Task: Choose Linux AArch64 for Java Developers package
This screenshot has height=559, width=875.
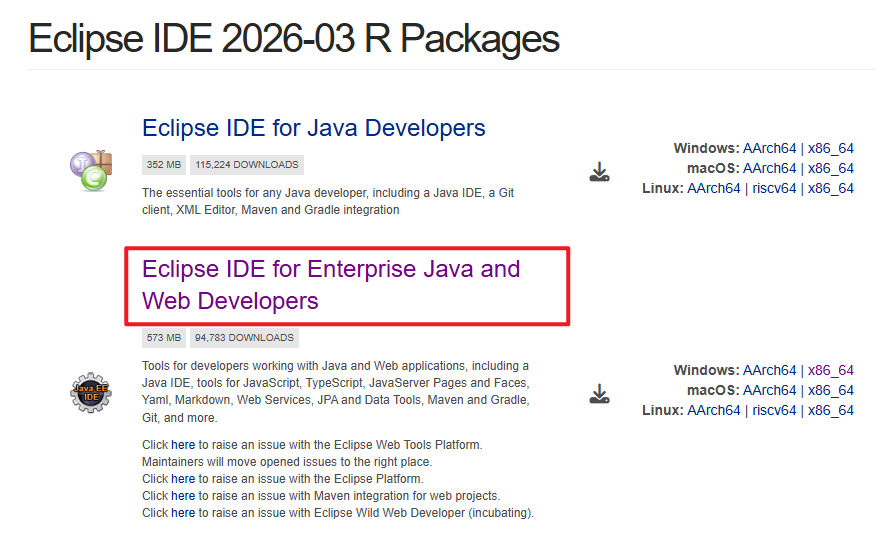Action: (713, 188)
